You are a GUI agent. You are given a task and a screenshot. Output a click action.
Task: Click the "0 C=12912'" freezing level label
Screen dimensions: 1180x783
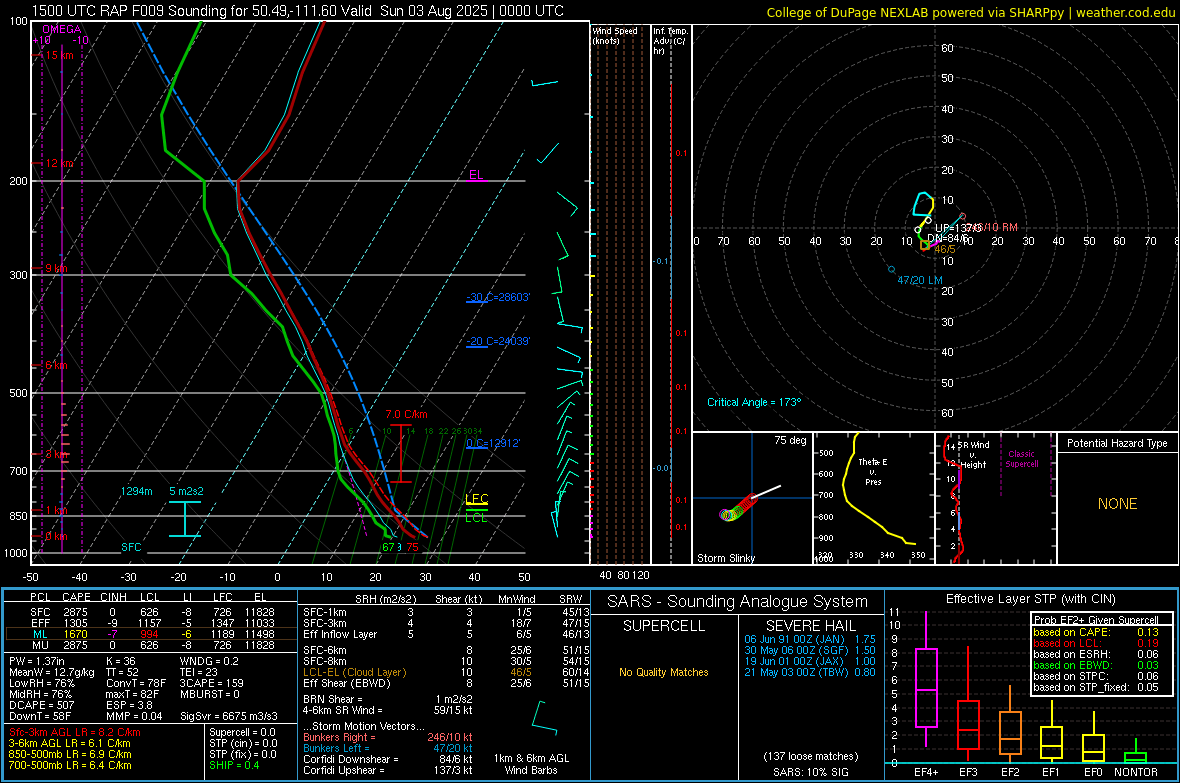(x=493, y=443)
